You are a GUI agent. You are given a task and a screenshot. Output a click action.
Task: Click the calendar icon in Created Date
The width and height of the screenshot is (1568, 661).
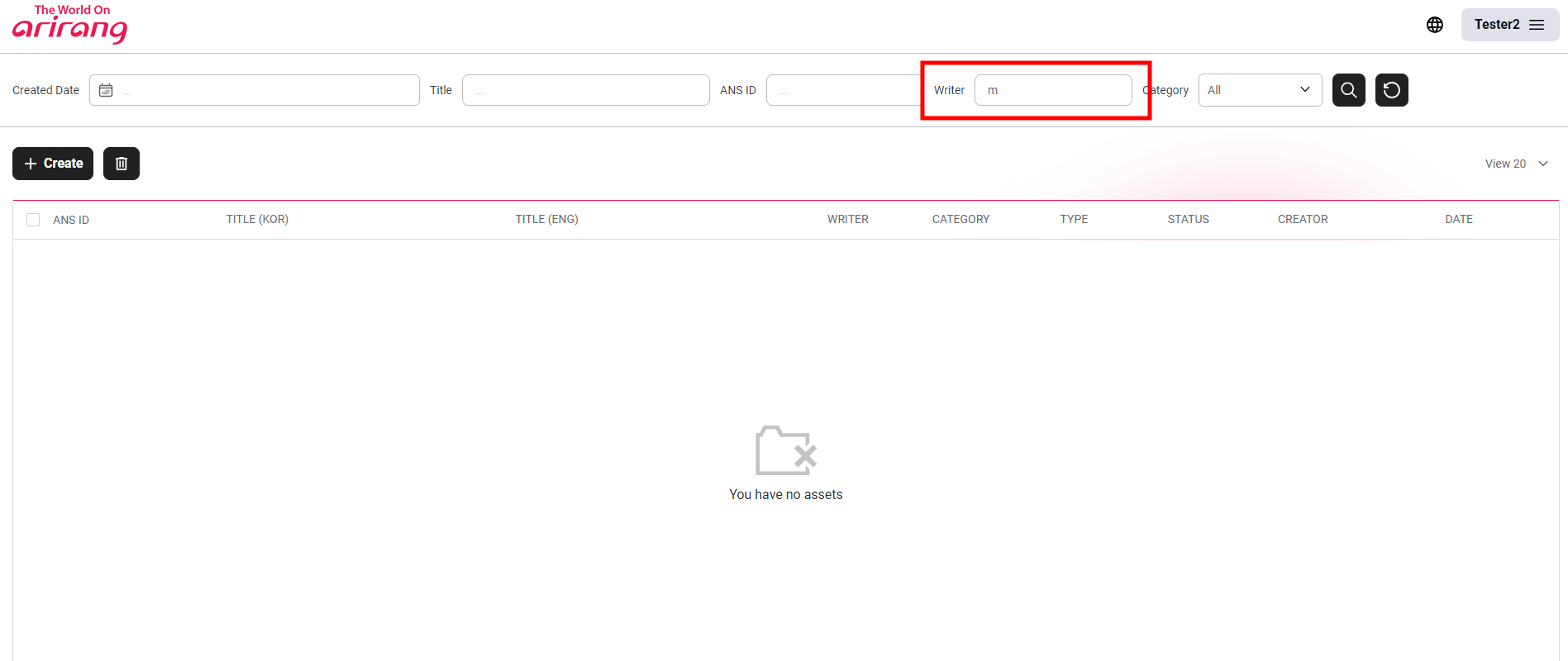tap(106, 90)
